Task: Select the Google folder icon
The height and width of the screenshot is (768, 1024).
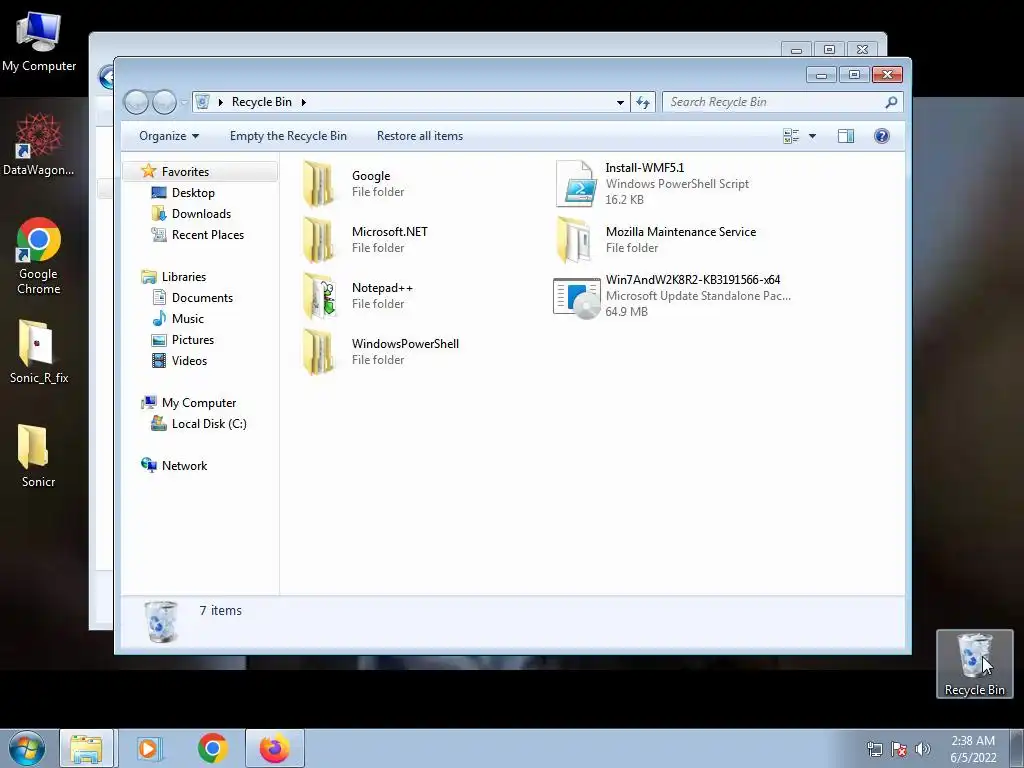Action: (x=319, y=184)
